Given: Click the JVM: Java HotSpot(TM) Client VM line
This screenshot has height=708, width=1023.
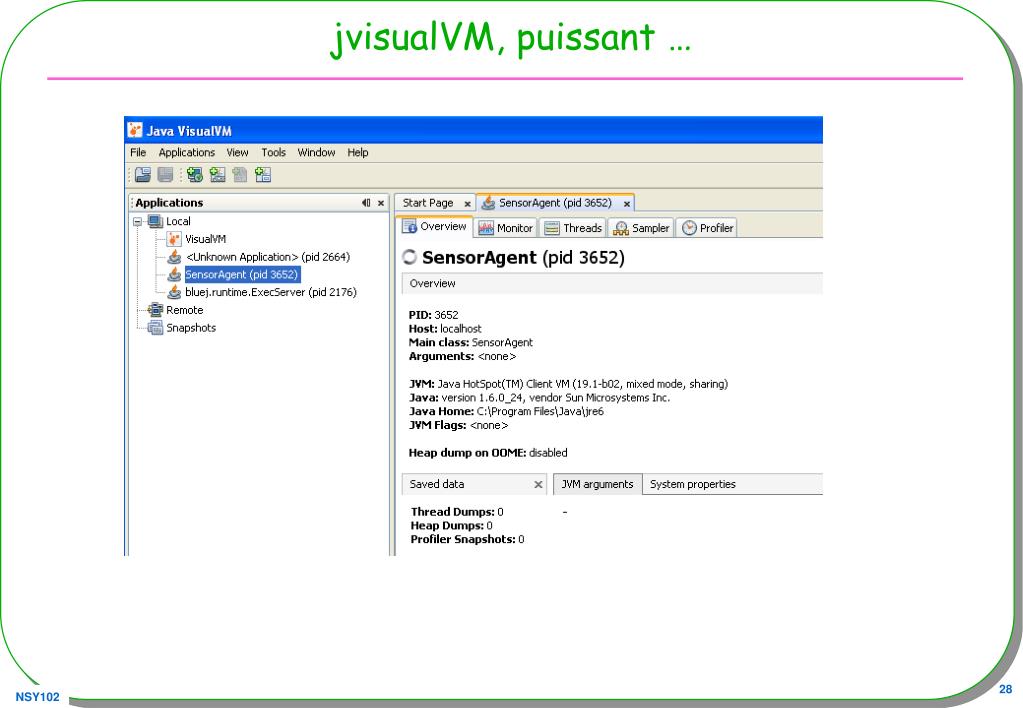Looking at the screenshot, I should pos(568,384).
